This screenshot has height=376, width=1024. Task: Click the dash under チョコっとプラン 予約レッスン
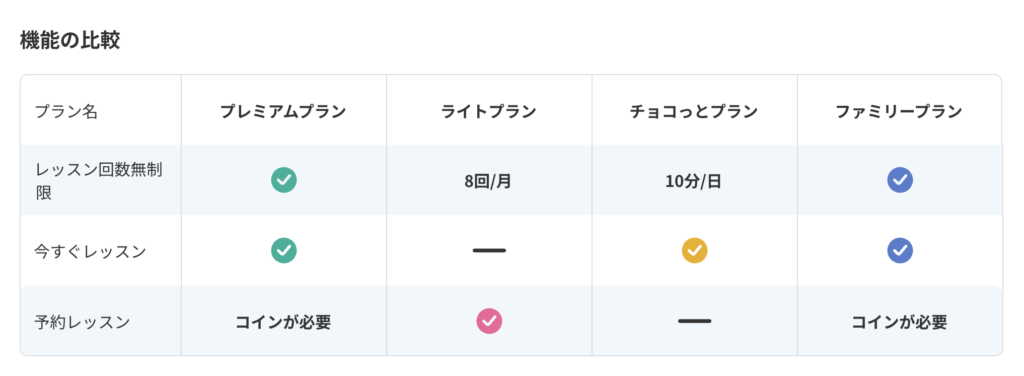(695, 321)
